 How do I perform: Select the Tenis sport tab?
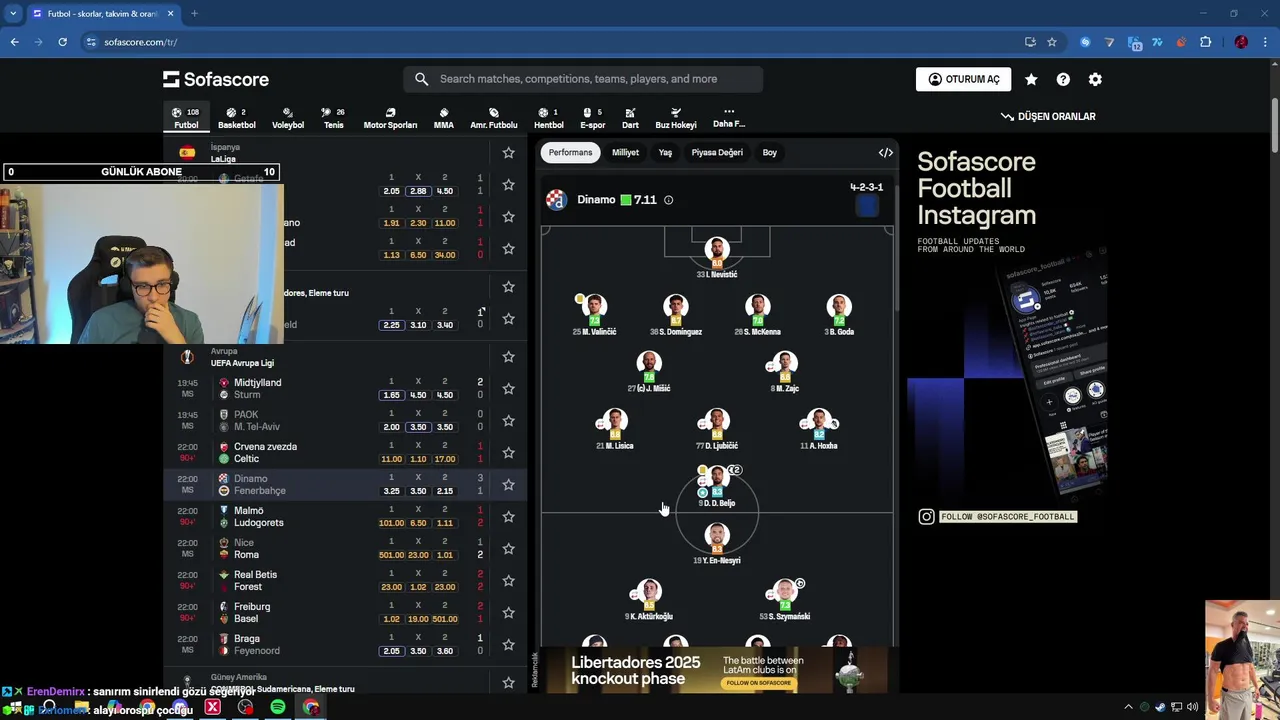tap(333, 118)
